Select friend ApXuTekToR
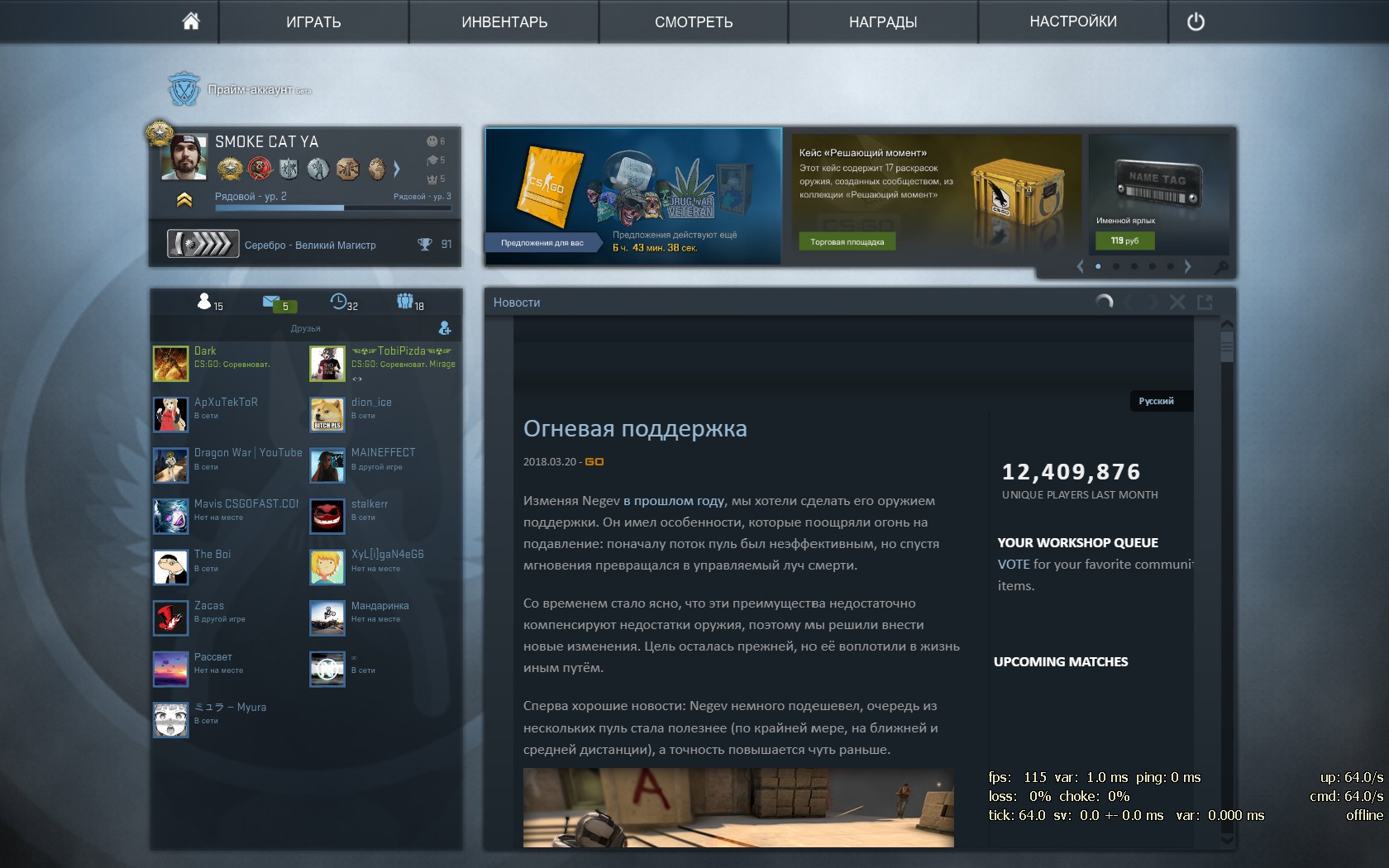The image size is (1389, 868). tap(228, 414)
